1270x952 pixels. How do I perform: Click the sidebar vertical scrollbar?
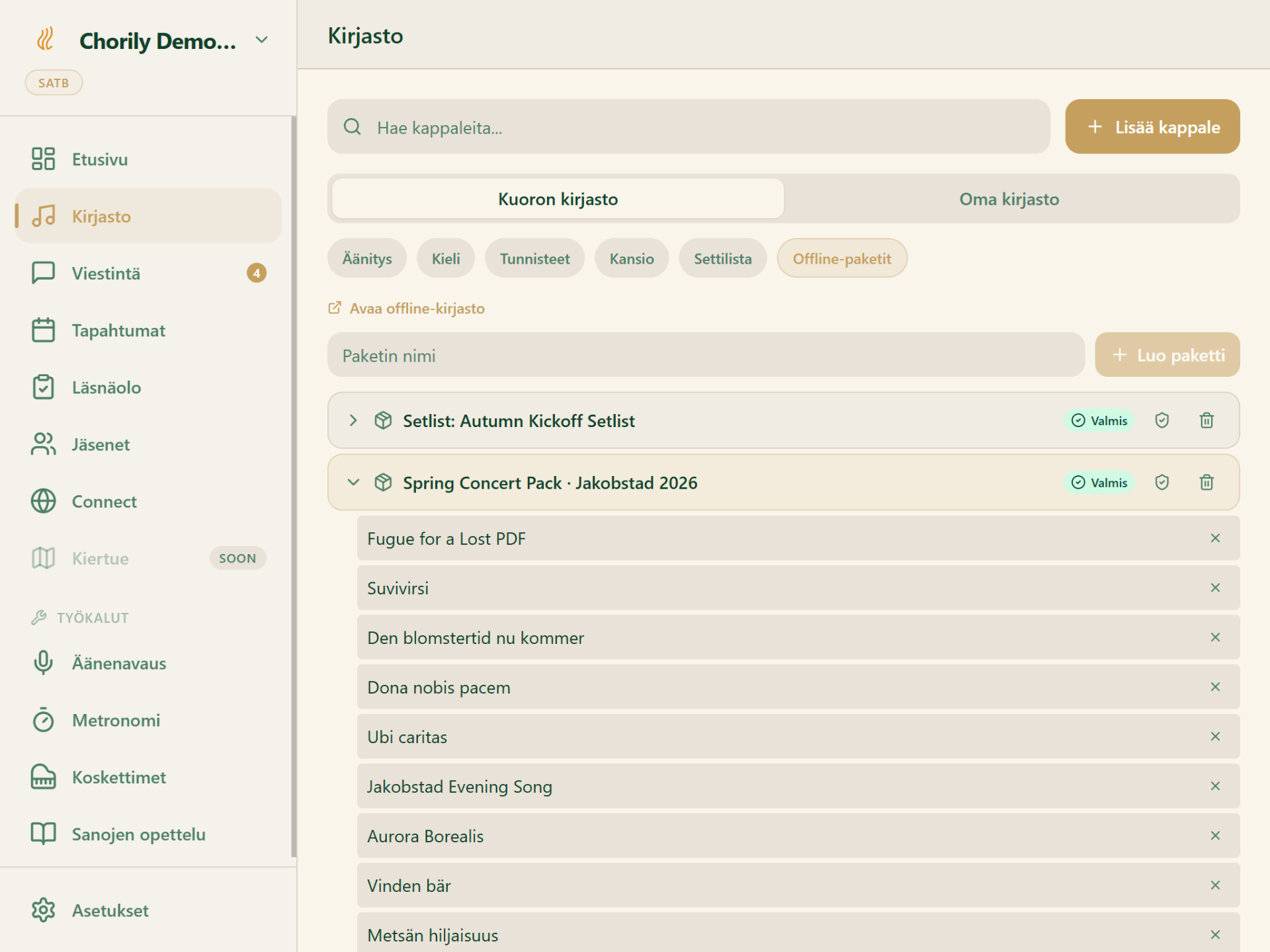[294, 487]
